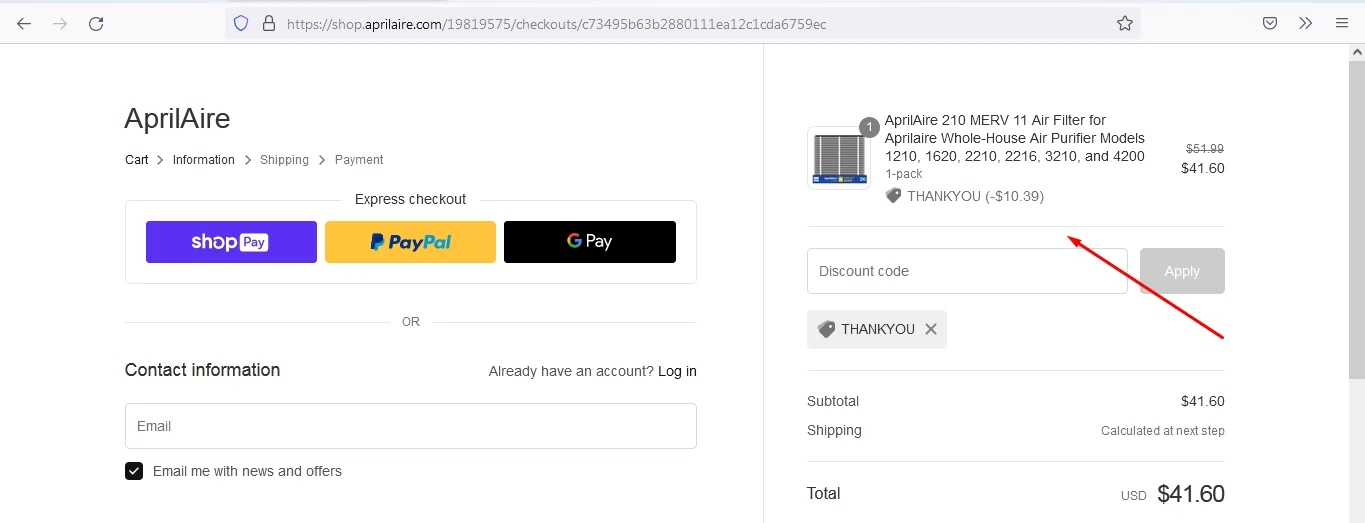
Task: Focus the Discount code field
Action: click(x=967, y=271)
